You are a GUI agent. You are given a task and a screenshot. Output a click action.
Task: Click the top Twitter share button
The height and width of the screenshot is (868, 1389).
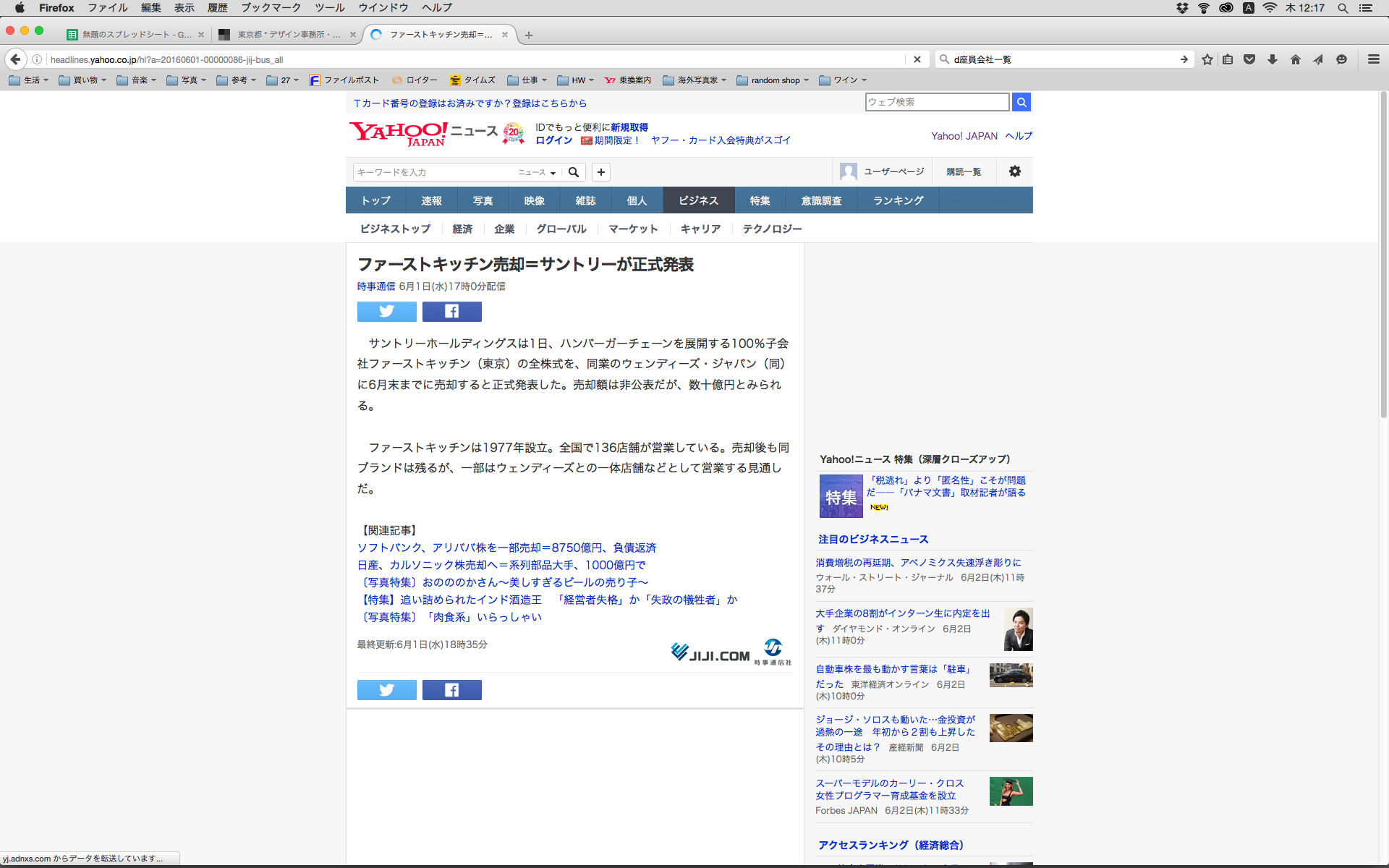(386, 312)
